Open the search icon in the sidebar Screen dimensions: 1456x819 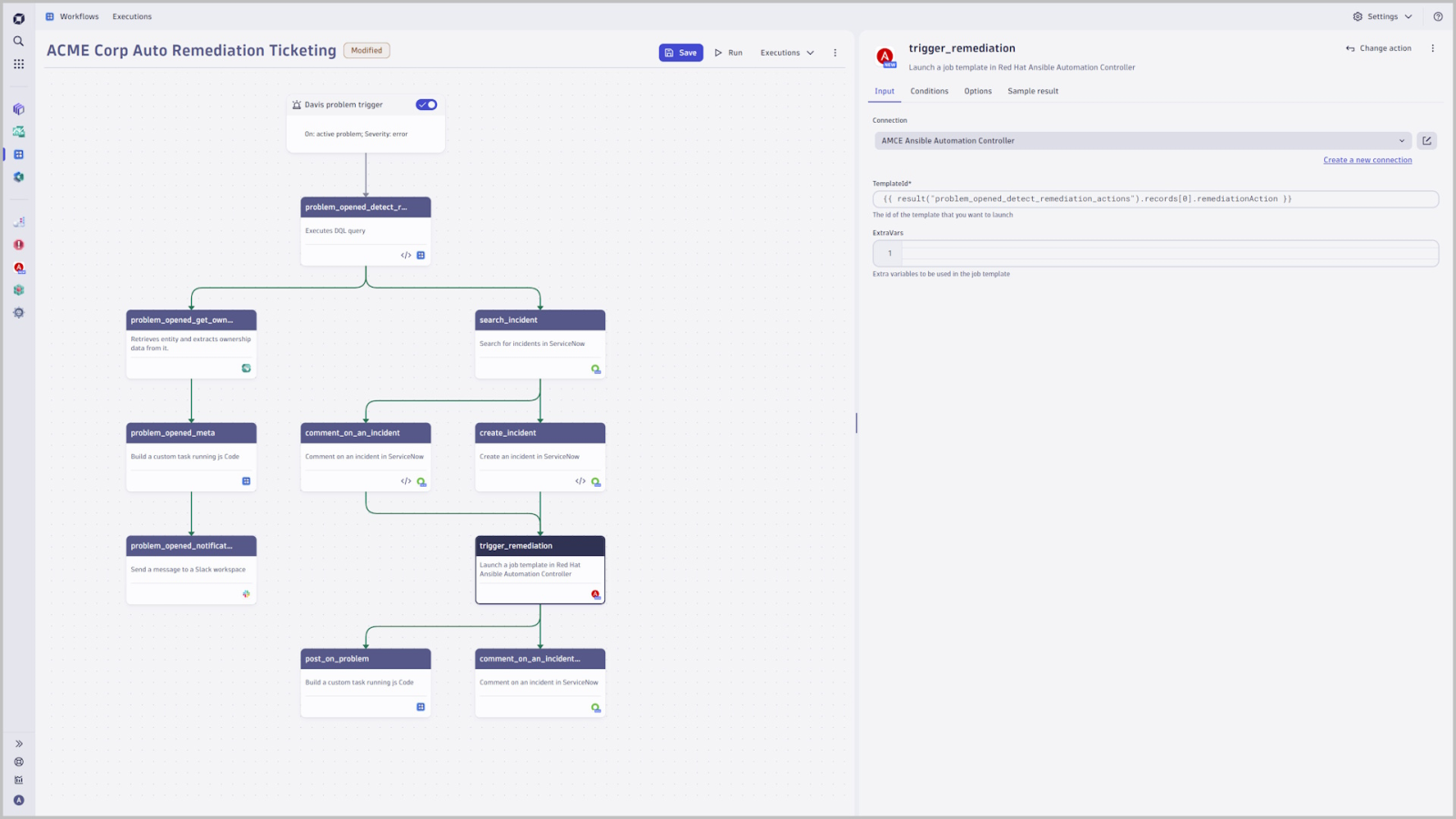point(18,41)
